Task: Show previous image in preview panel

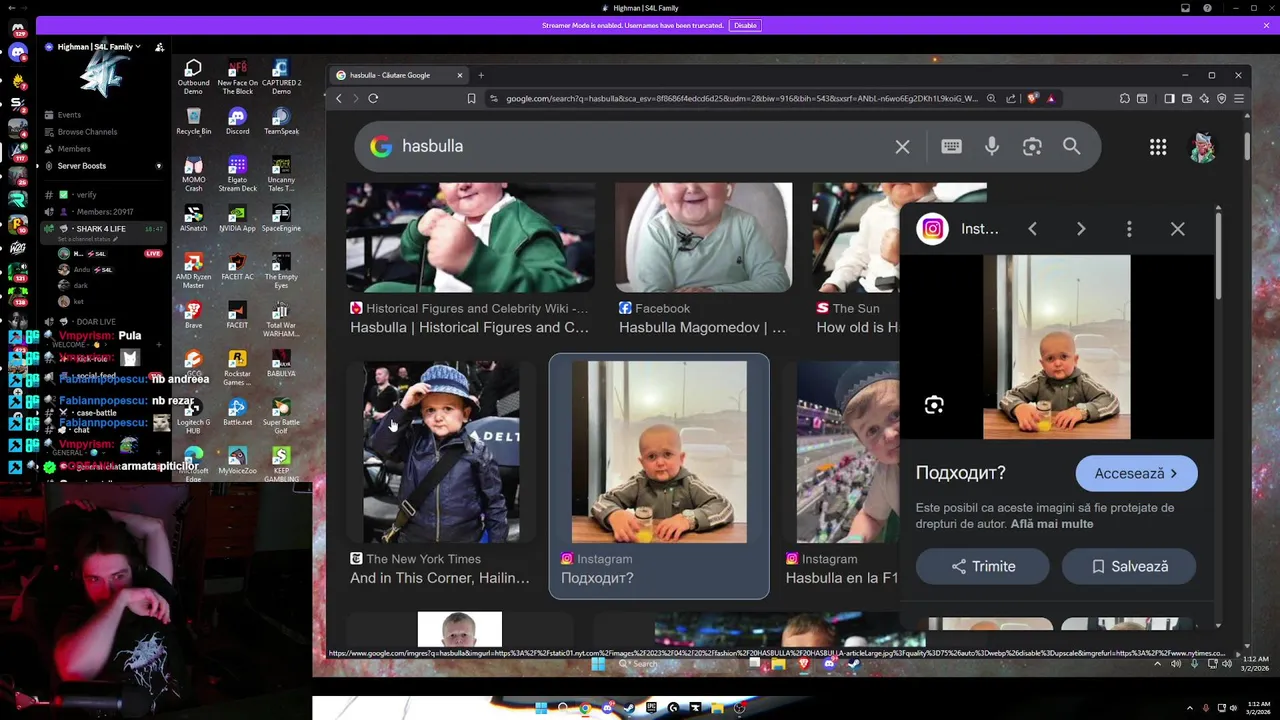Action: coord(1032,229)
